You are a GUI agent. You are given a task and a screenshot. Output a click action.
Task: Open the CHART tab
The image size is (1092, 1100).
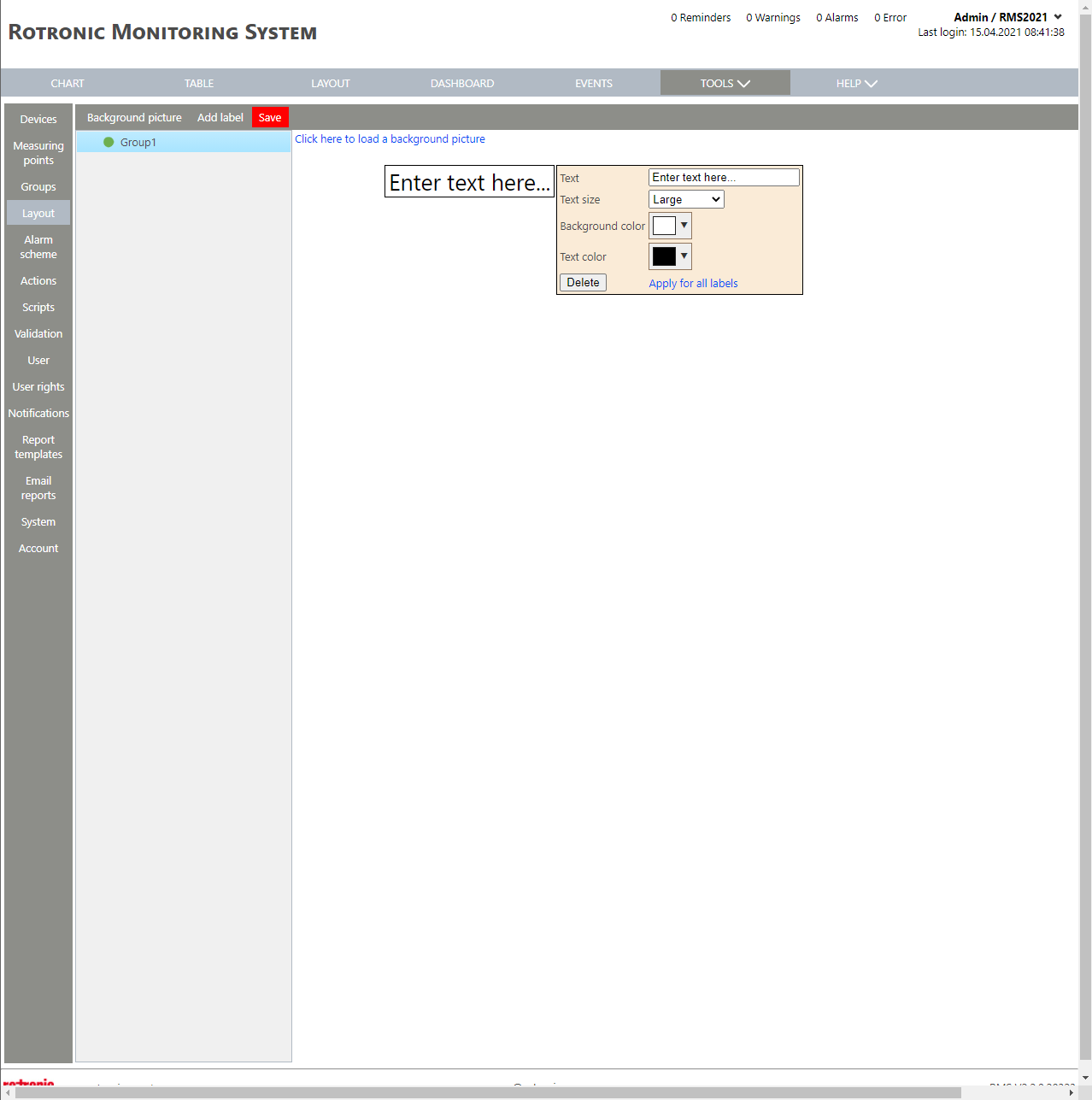[68, 83]
